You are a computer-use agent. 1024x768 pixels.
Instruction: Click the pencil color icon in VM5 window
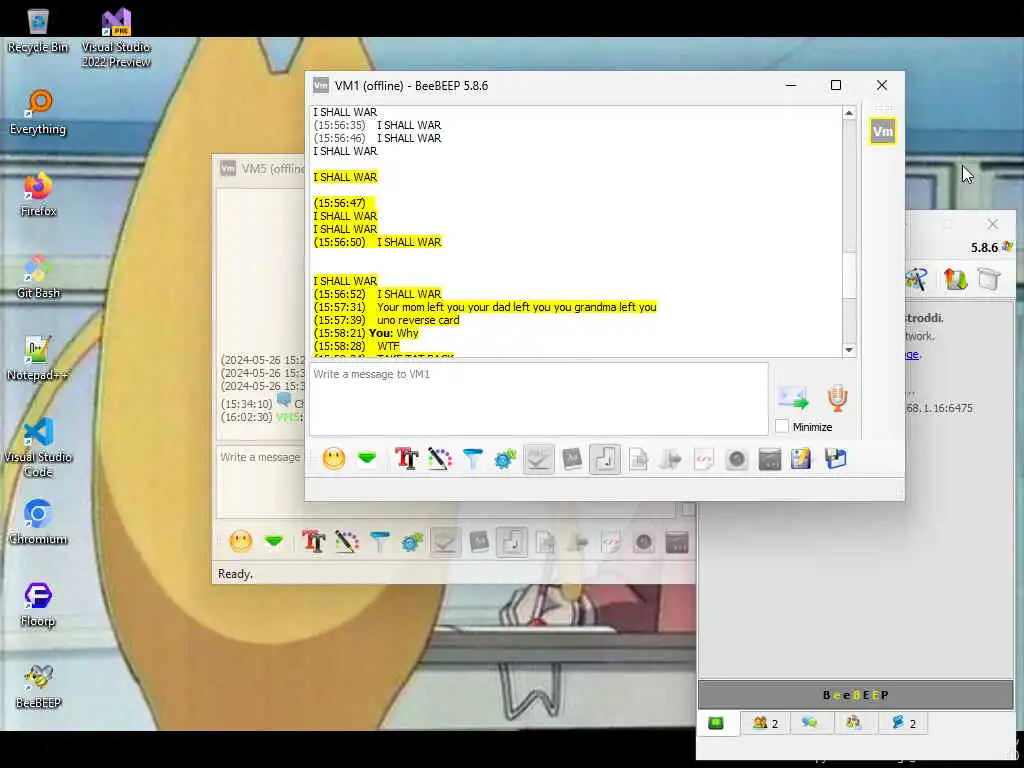coord(347,541)
